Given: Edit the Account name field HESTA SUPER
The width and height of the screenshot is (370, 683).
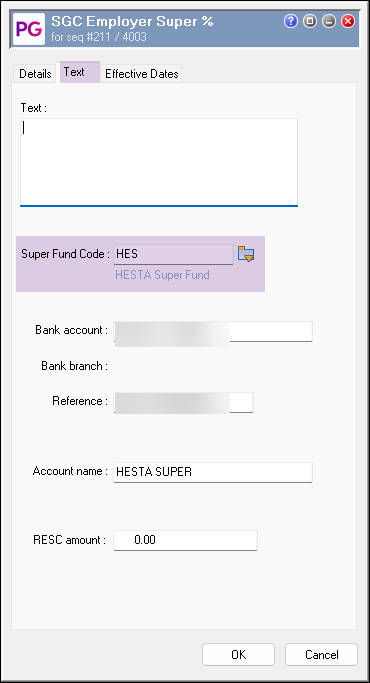Looking at the screenshot, I should point(213,472).
